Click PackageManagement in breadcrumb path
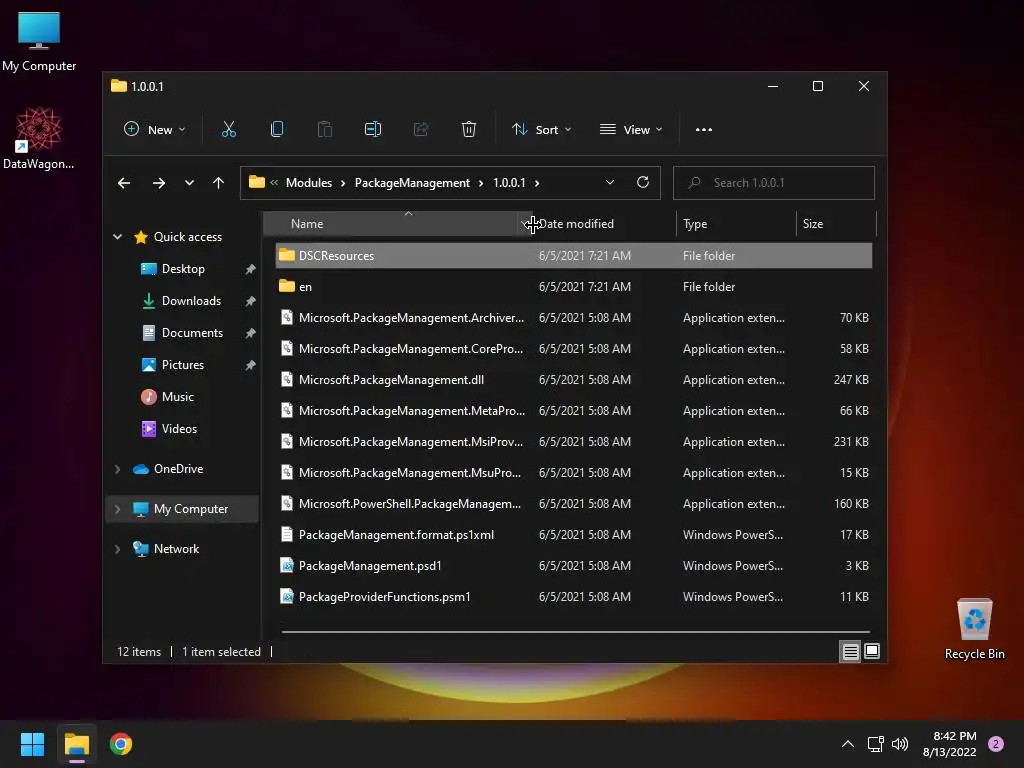Viewport: 1024px width, 768px height. click(x=412, y=183)
